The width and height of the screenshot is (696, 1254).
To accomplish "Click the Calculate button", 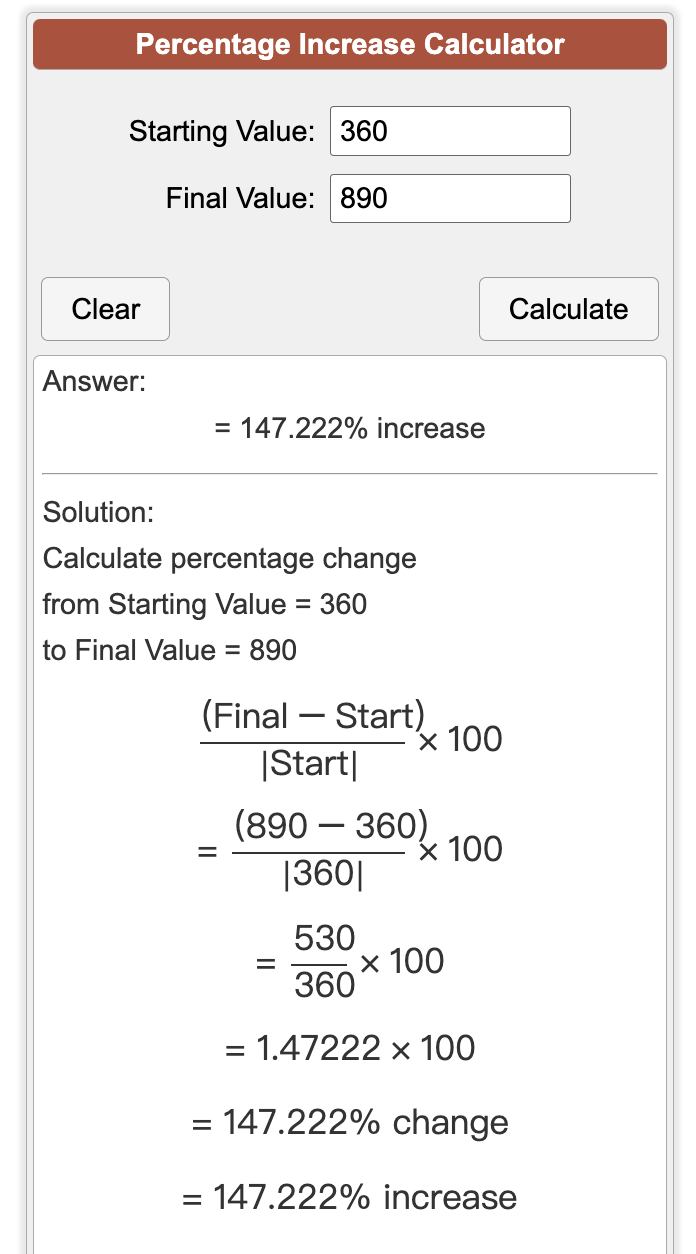I will (x=569, y=309).
